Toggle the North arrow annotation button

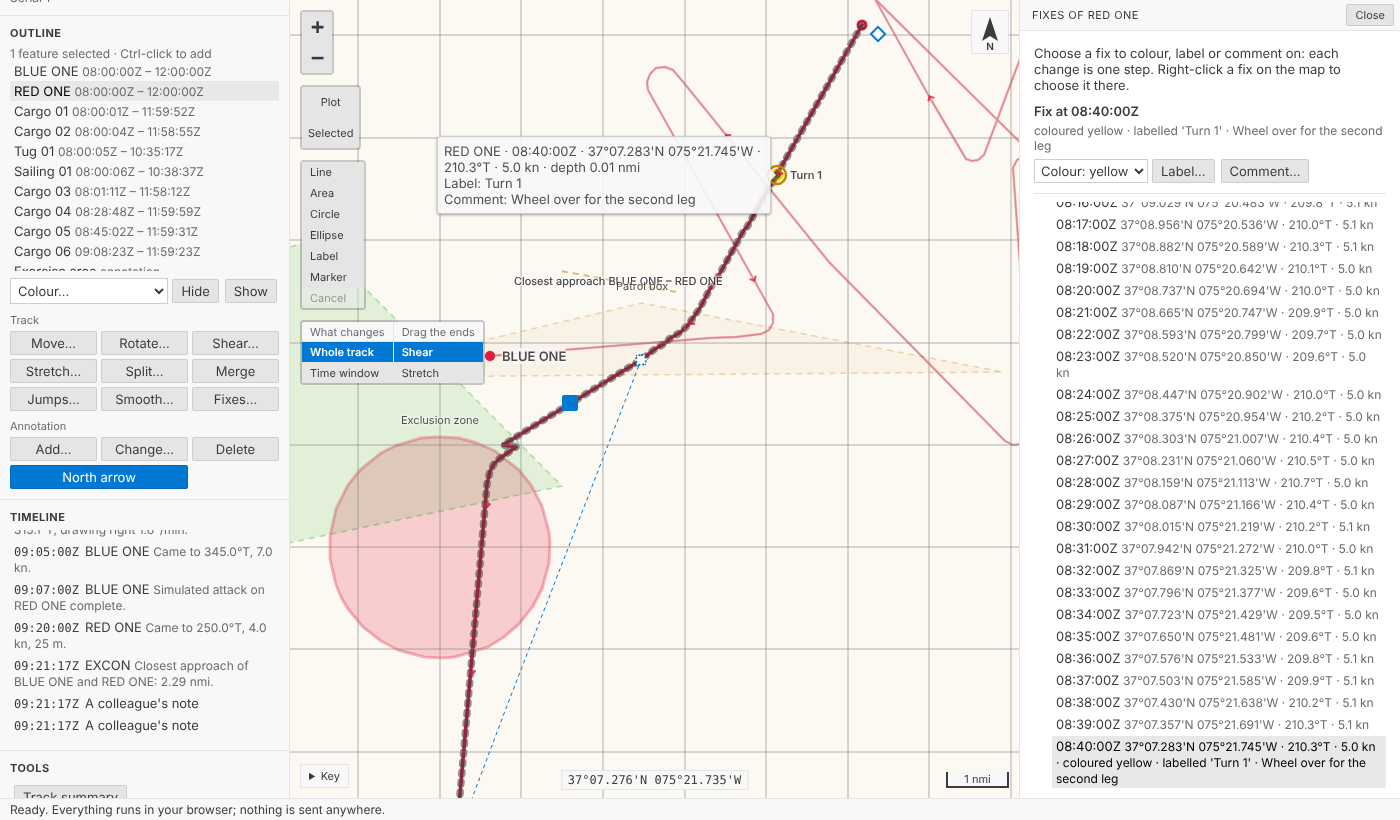point(99,477)
